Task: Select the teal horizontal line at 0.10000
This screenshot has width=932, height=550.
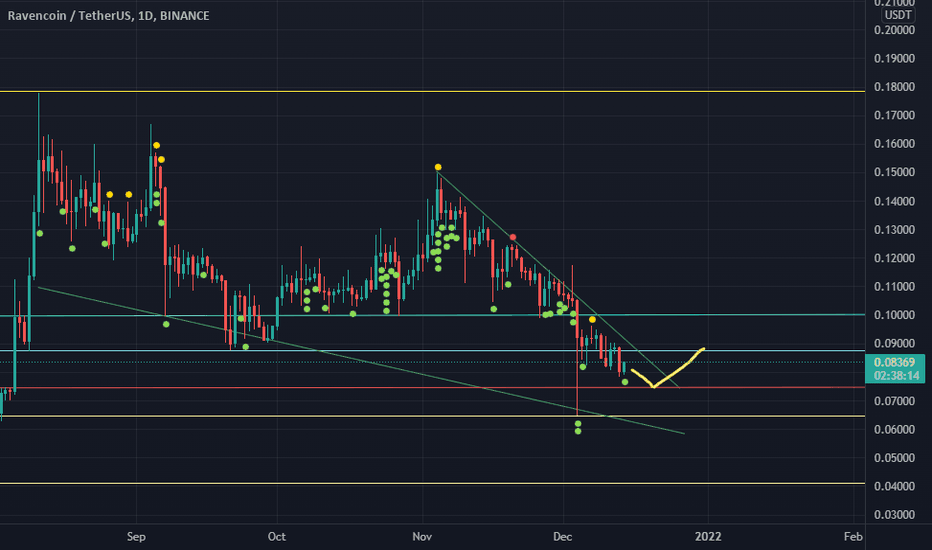Action: [x=432, y=315]
